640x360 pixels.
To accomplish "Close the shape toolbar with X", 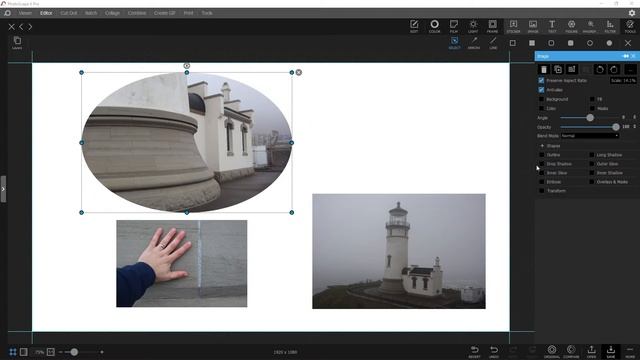I will pyautogui.click(x=628, y=43).
